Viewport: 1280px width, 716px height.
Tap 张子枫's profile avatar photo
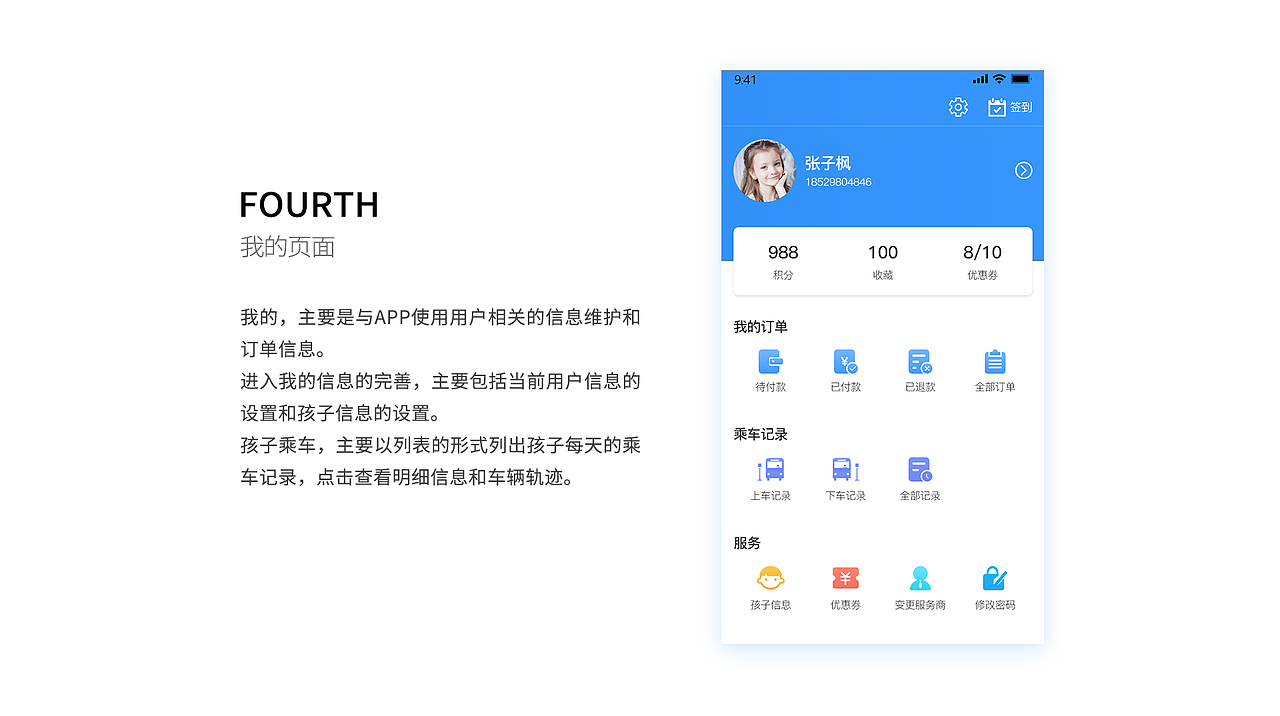pyautogui.click(x=765, y=170)
